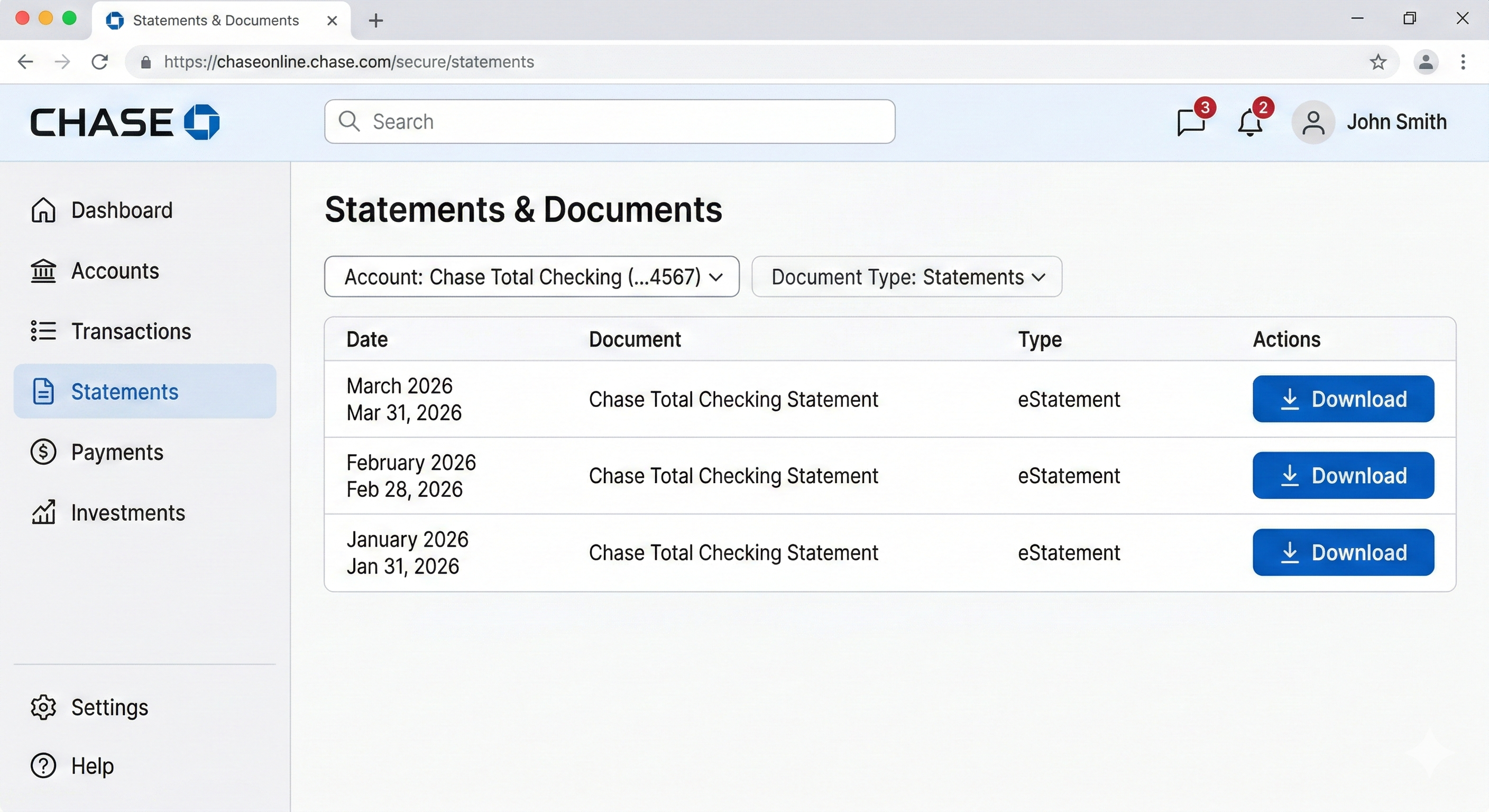Open messages chat icon with badge

click(x=1191, y=122)
